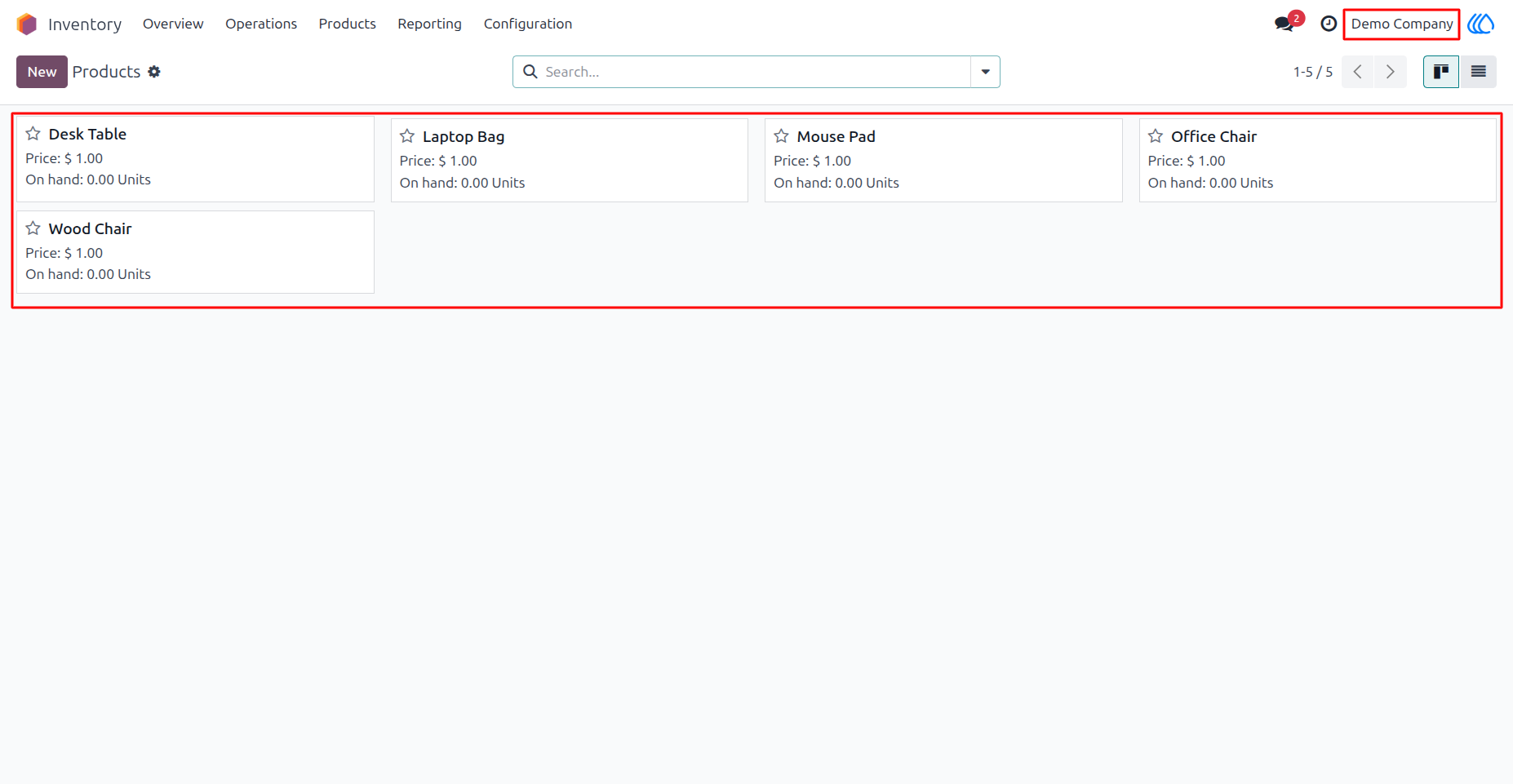Screen dimensions: 1513x784
Task: Open the conversations messages icon
Action: tap(1284, 24)
